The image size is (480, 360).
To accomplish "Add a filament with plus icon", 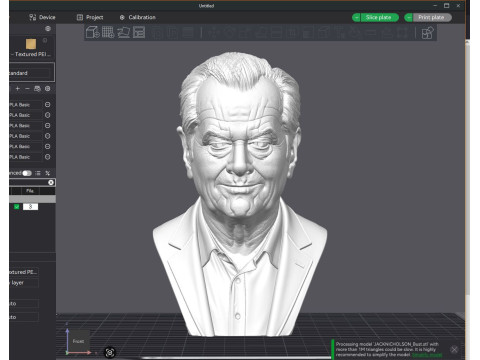I will (18, 89).
